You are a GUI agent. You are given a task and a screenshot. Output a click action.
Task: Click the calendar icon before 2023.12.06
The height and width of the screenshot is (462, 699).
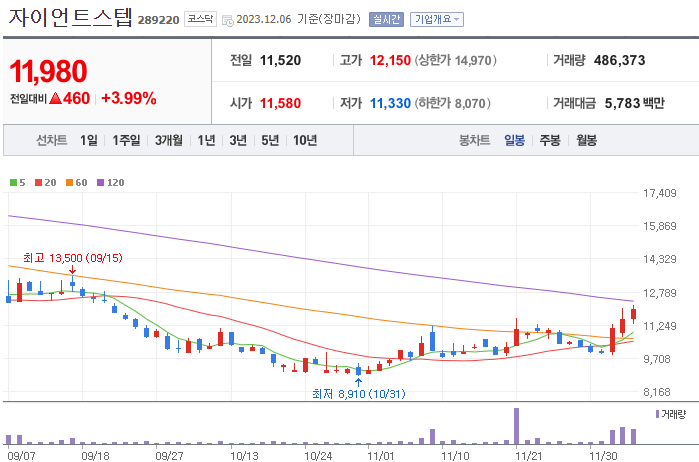click(x=227, y=21)
